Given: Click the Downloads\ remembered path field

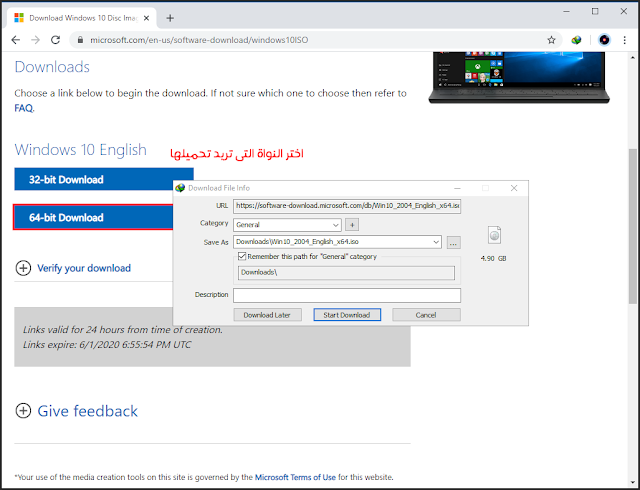Looking at the screenshot, I should pos(346,273).
